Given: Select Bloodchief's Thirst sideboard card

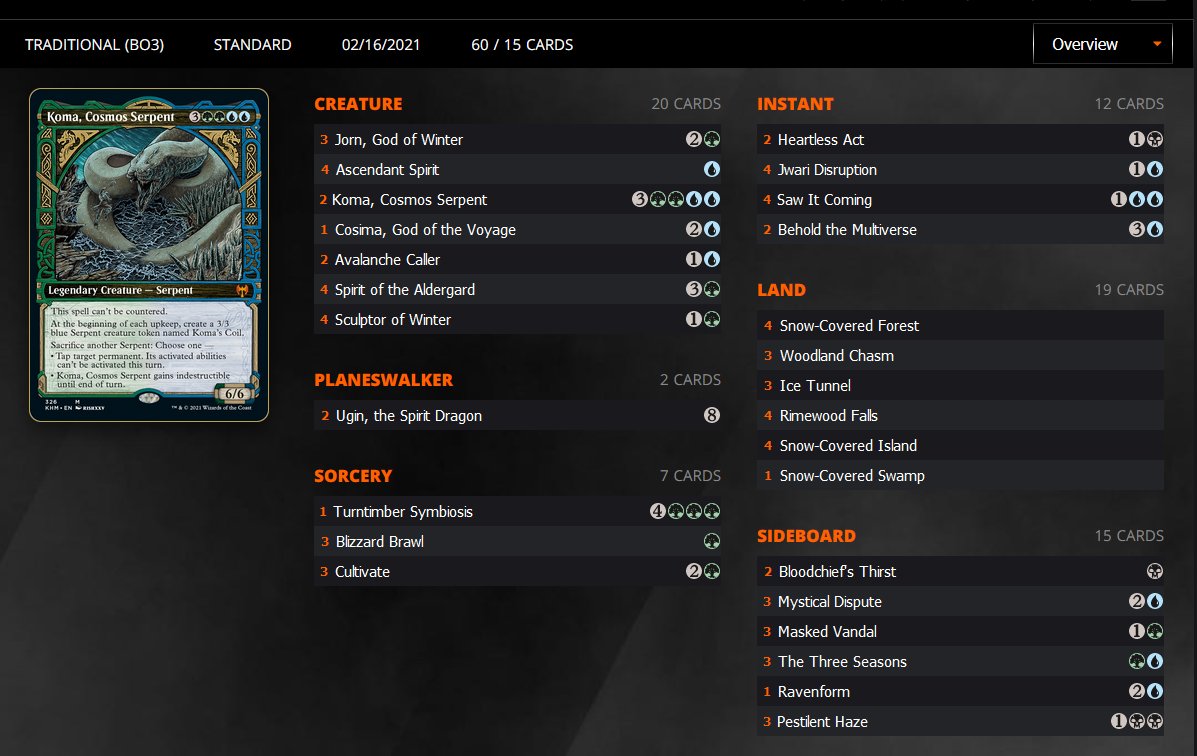Looking at the screenshot, I should click(x=960, y=571).
